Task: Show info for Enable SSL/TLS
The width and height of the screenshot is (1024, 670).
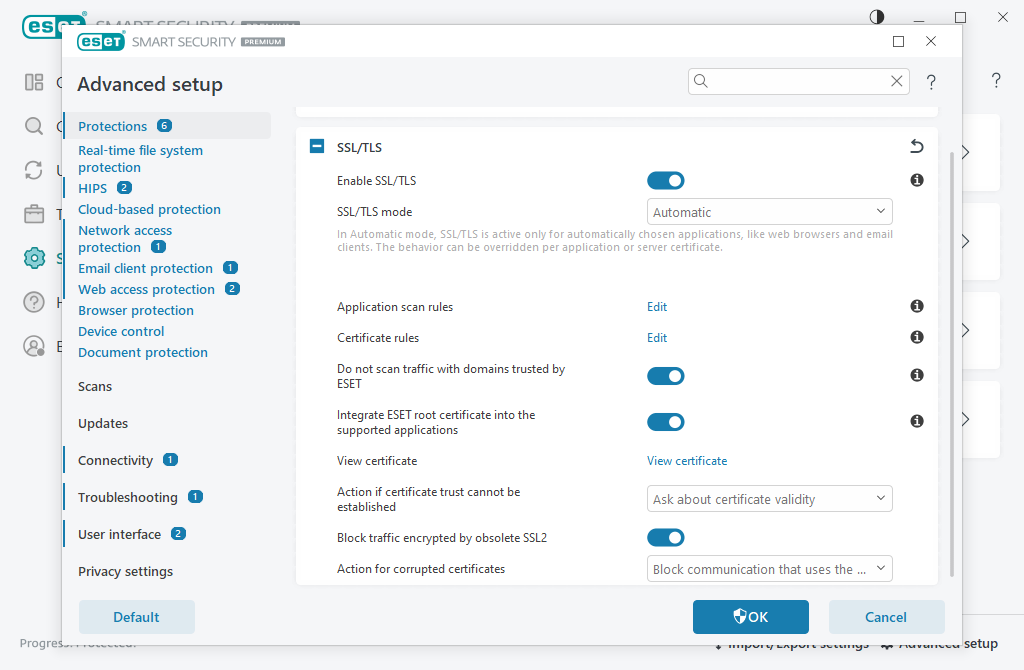Action: click(917, 180)
